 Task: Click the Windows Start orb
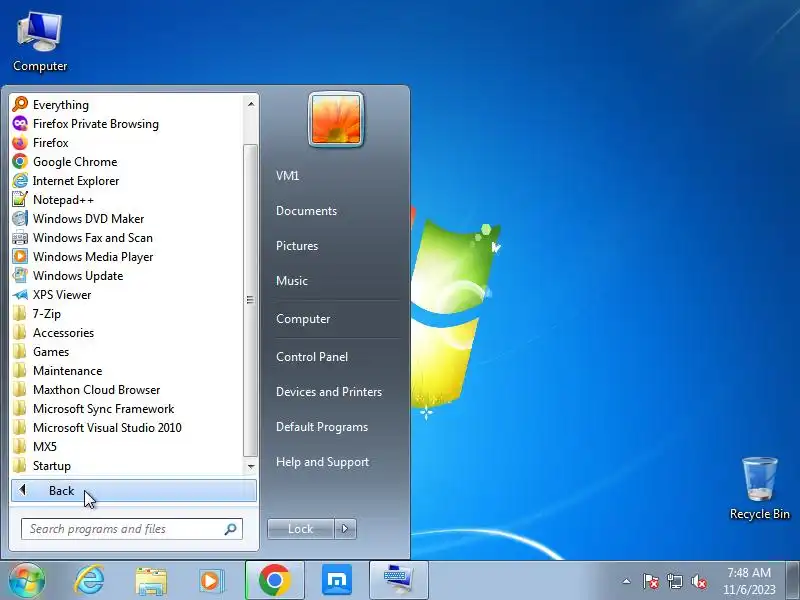(x=27, y=580)
